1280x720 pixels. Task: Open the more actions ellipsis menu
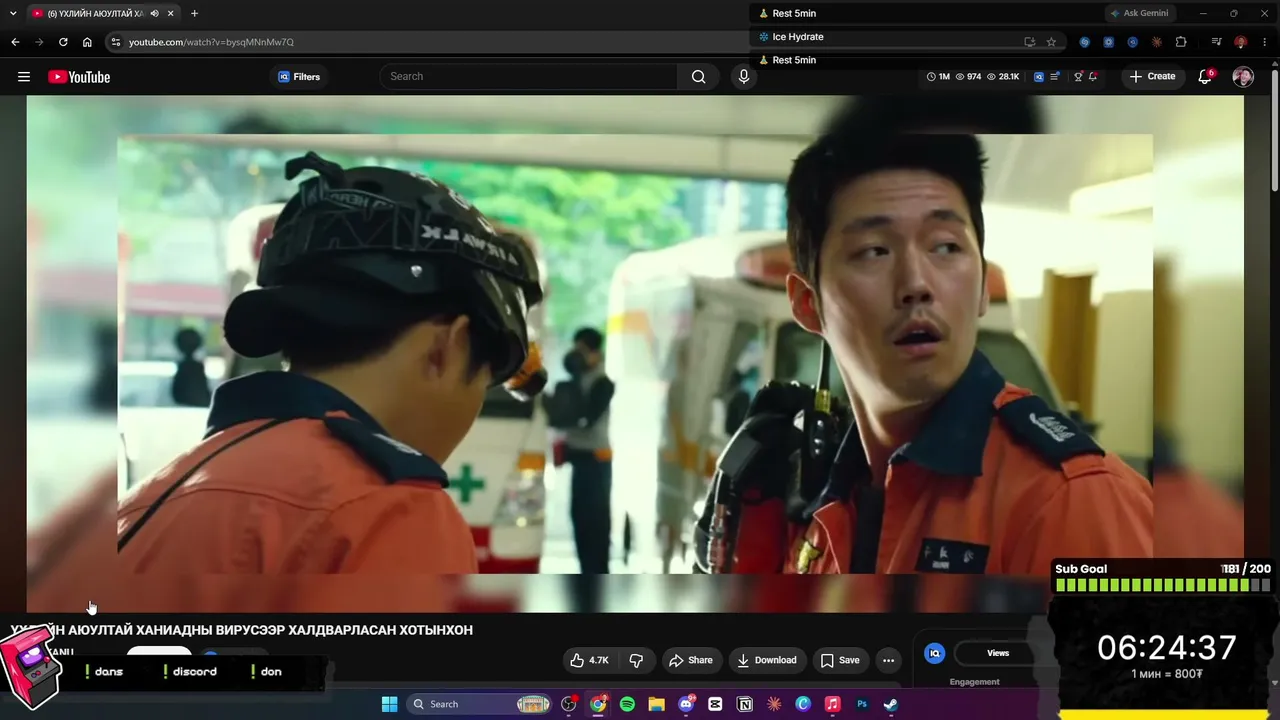(888, 660)
